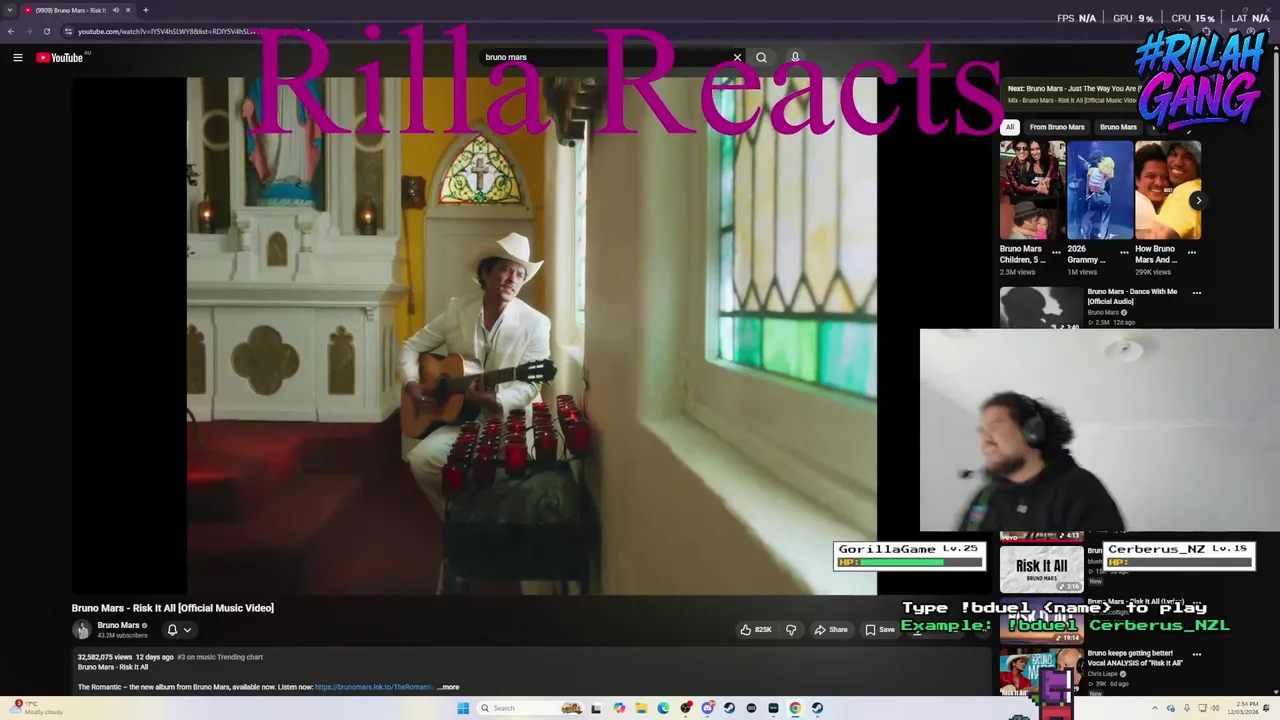
Task: Dislike the video with thumbs down
Action: click(x=791, y=629)
